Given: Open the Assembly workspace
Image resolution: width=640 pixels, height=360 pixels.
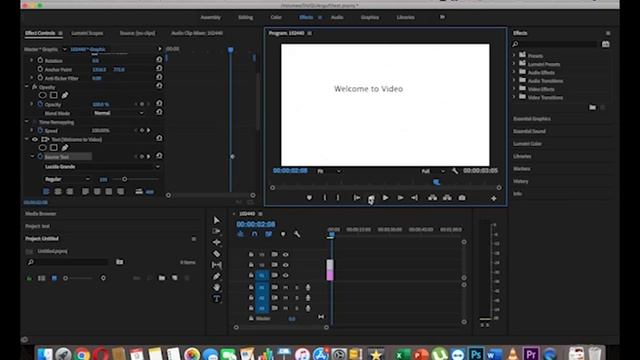Looking at the screenshot, I should point(211,18).
